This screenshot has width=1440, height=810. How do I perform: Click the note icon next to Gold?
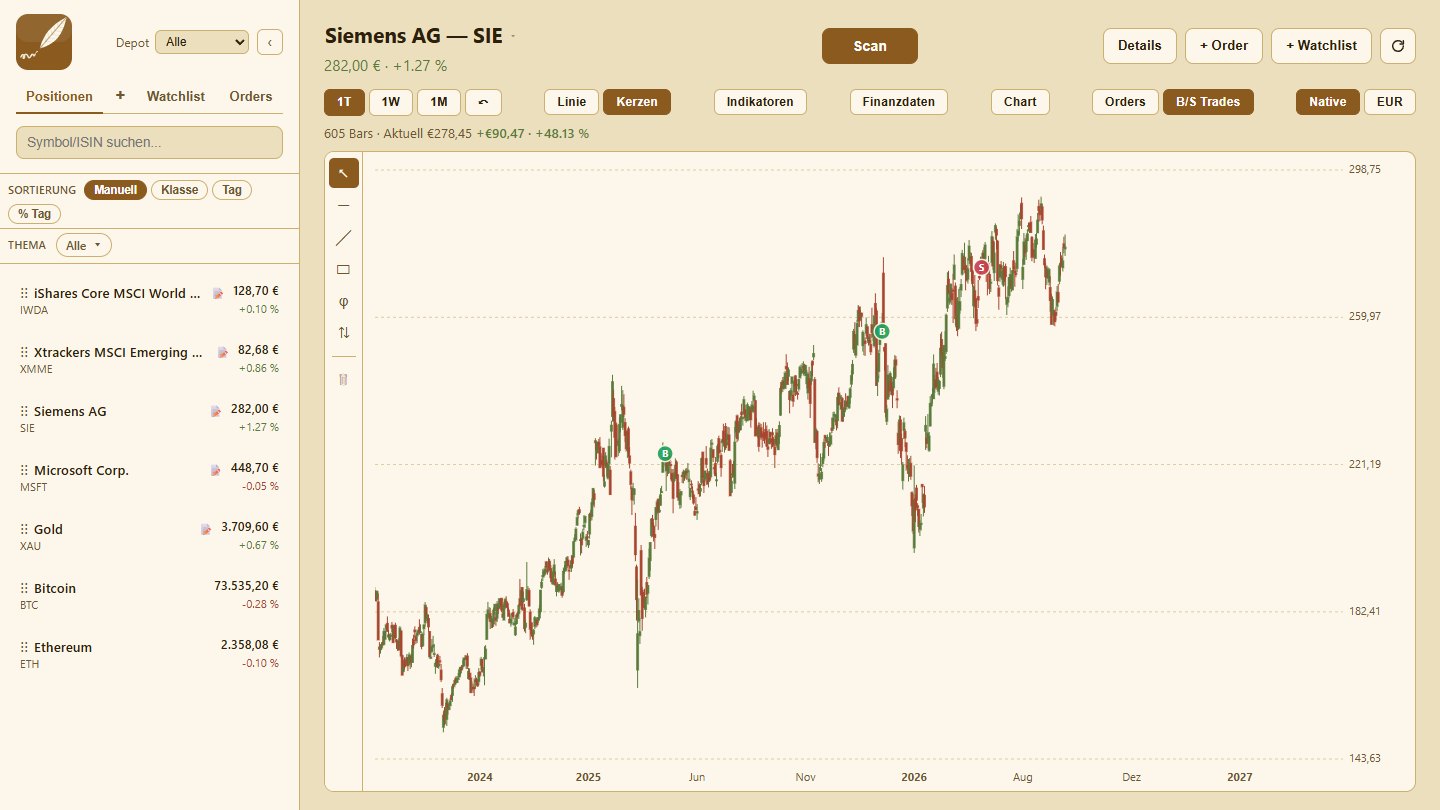point(206,528)
